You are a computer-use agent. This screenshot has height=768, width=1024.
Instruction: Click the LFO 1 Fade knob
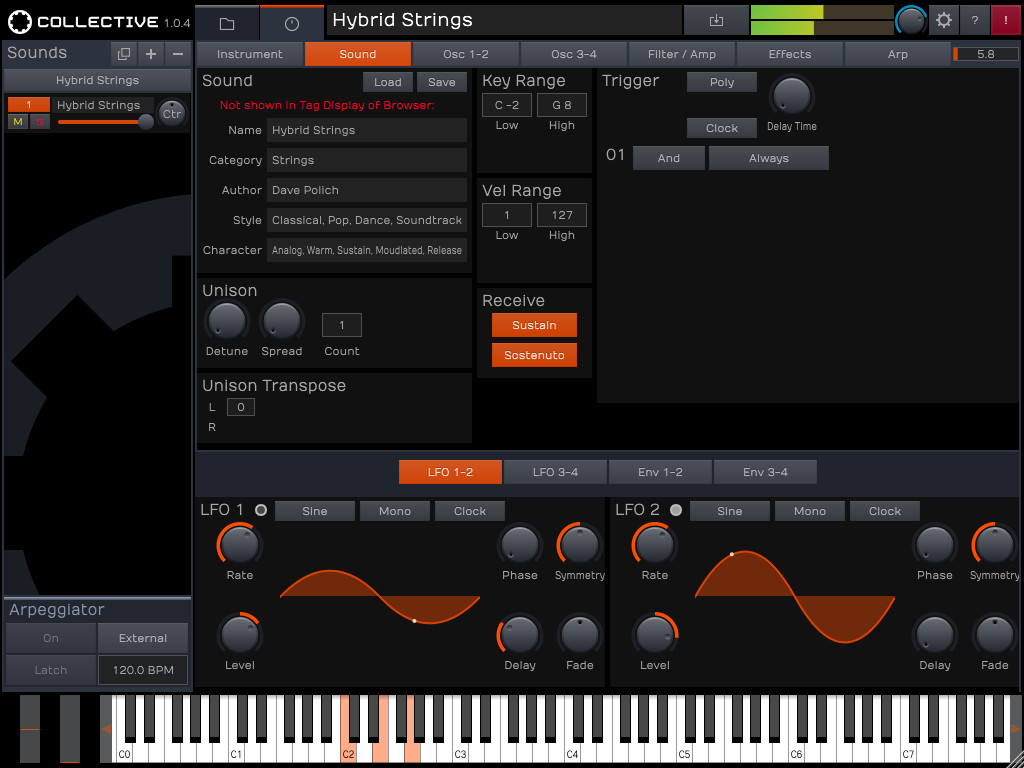point(579,635)
